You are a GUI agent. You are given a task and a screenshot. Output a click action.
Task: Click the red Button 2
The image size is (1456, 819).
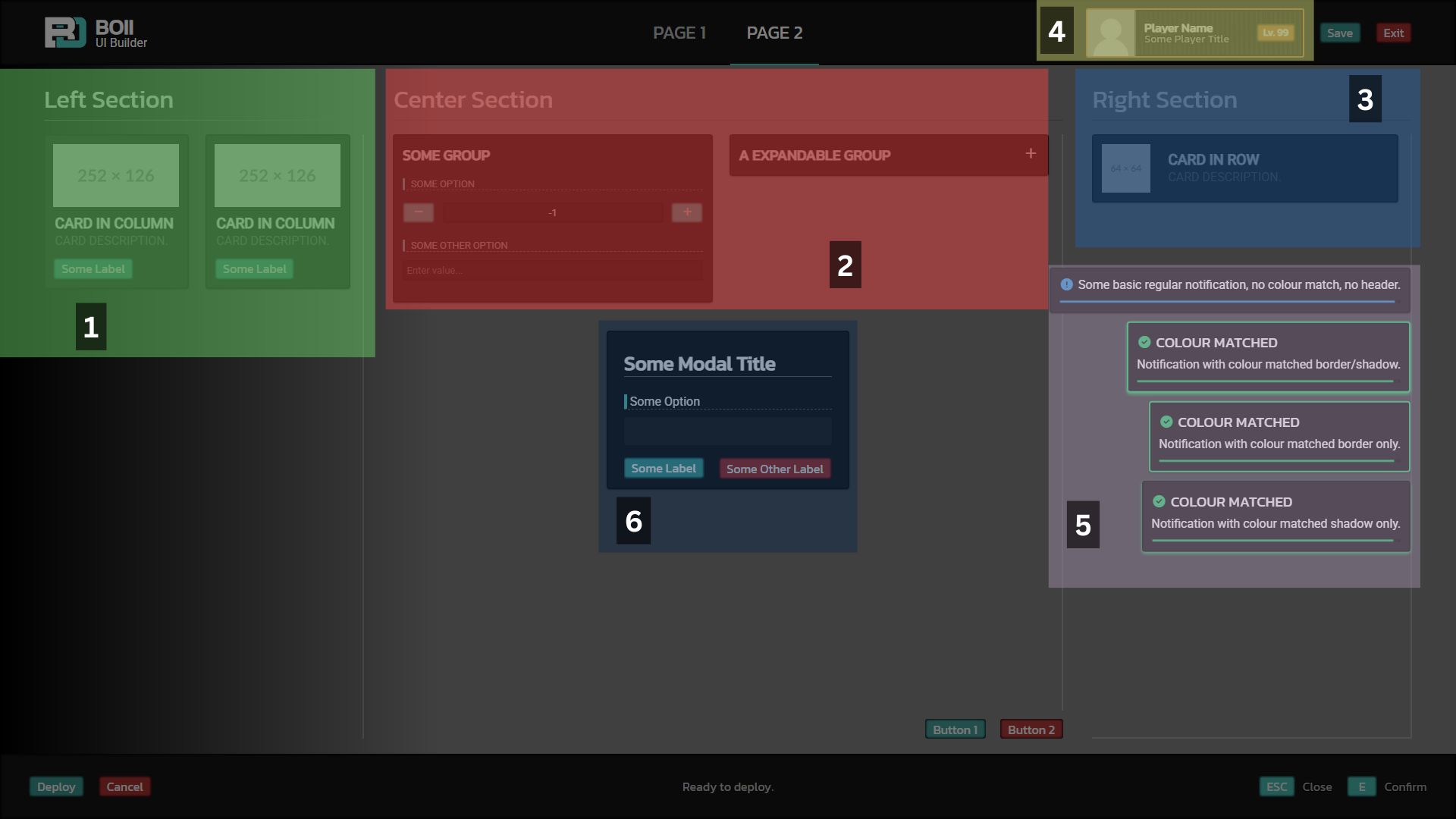1031,730
